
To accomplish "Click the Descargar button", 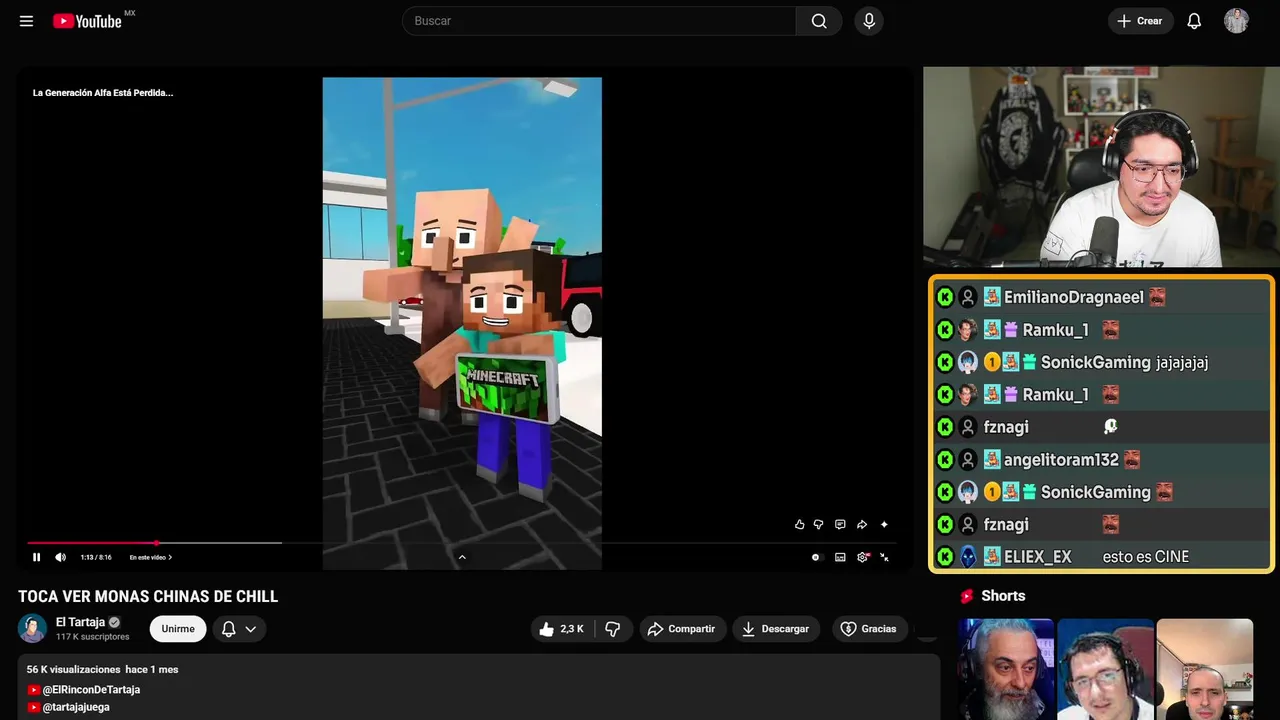I will coord(776,629).
